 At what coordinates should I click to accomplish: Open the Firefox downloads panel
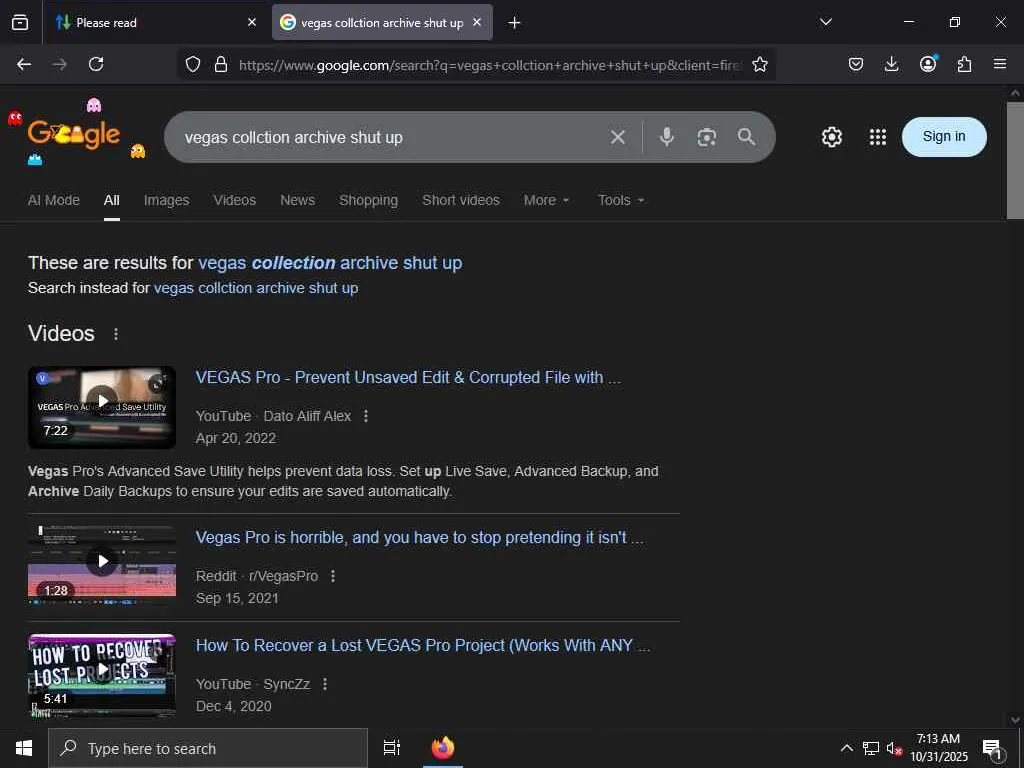pos(891,64)
